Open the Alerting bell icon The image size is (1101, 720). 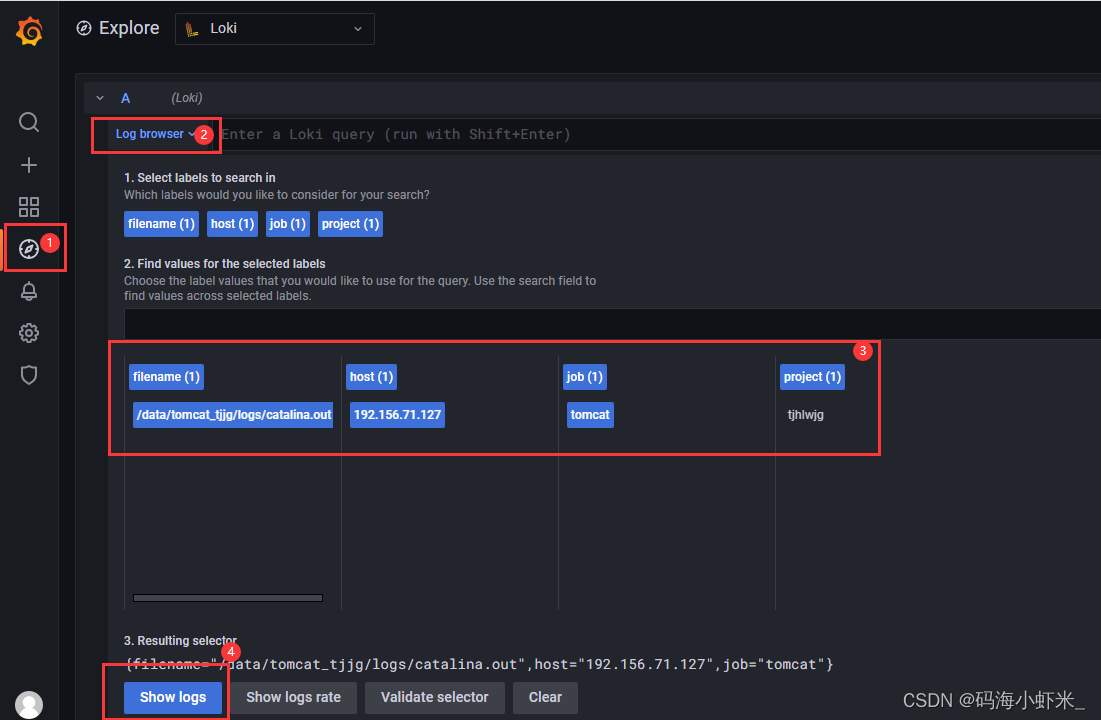pos(29,291)
